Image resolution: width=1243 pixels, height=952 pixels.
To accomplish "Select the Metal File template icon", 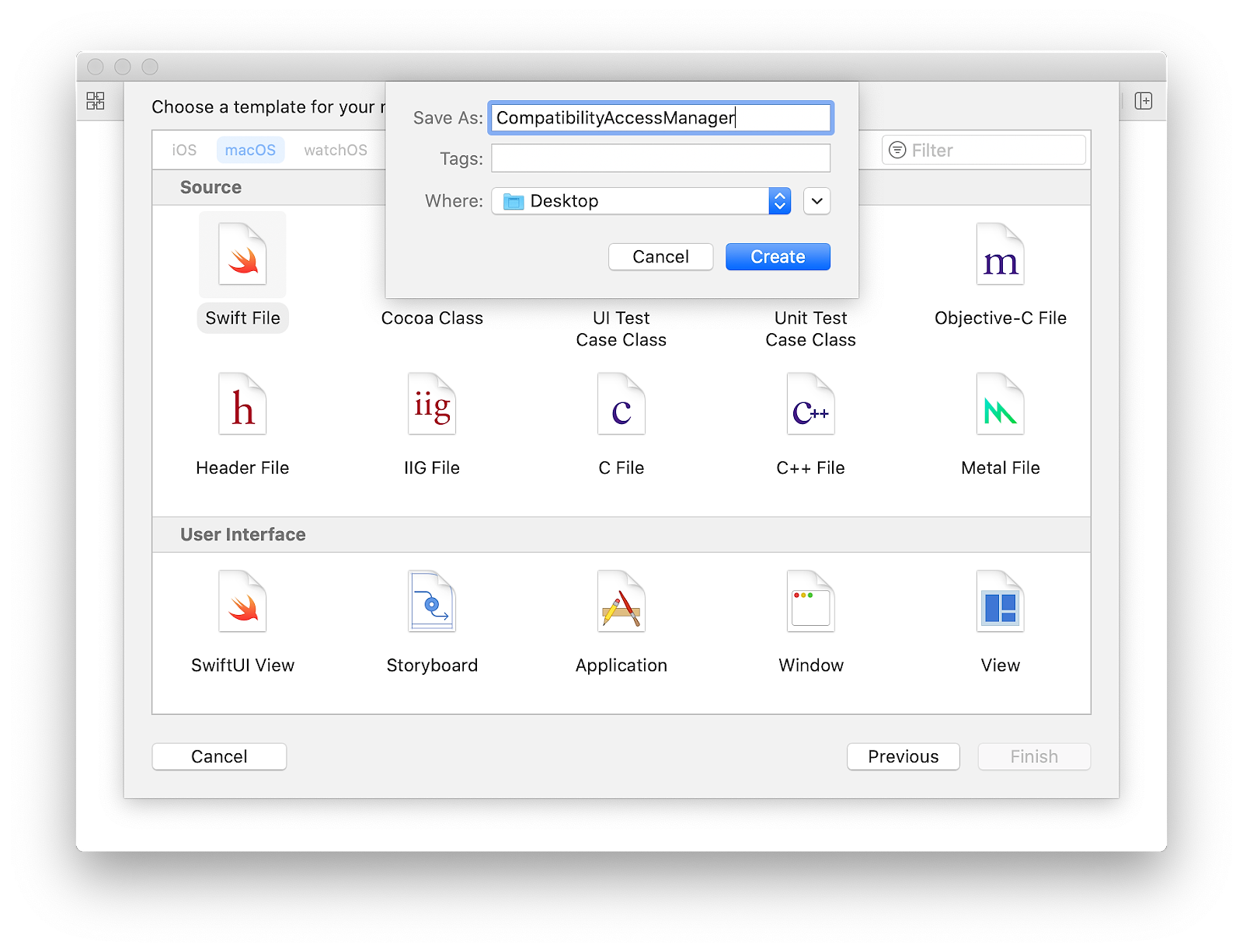I will pyautogui.click(x=1000, y=404).
